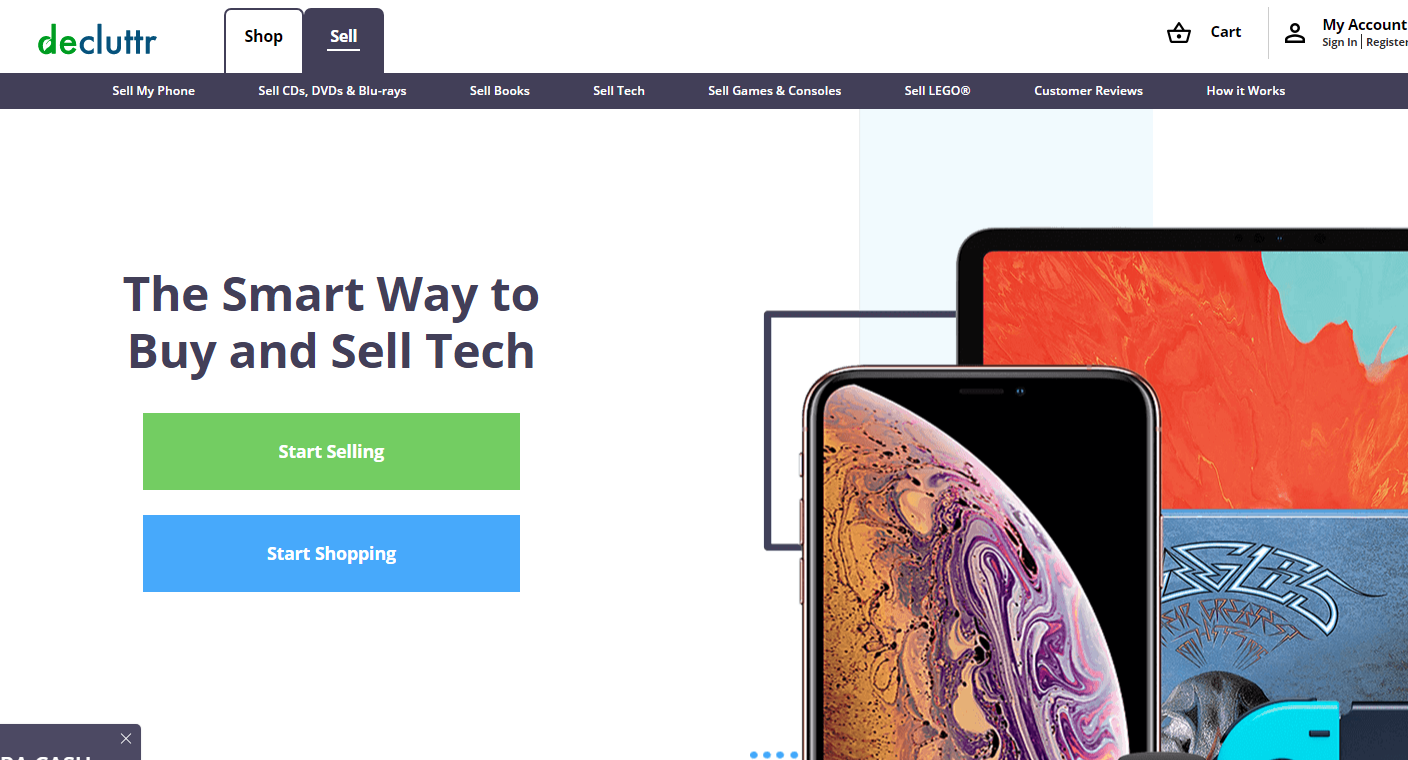Image resolution: width=1408 pixels, height=760 pixels.
Task: View Customer Reviews
Action: (x=1088, y=91)
